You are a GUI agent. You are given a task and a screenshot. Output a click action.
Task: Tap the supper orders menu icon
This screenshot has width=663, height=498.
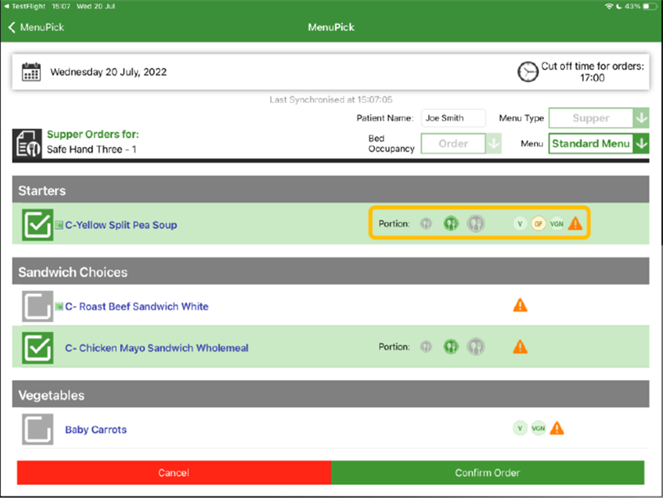(x=27, y=145)
